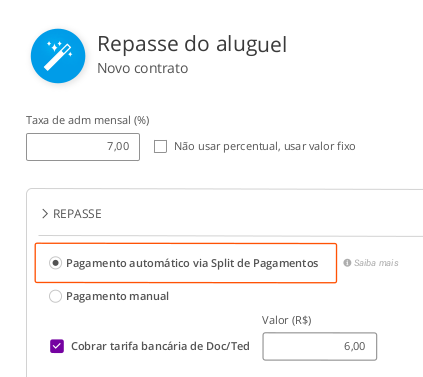
Task: Click 'Pagamento automático via Split de Pagamentos' label
Action: click(192, 263)
